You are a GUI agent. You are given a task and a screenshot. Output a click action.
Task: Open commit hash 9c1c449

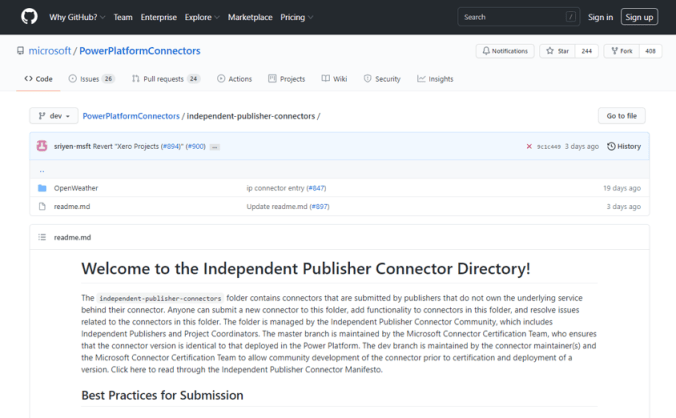[x=548, y=147]
